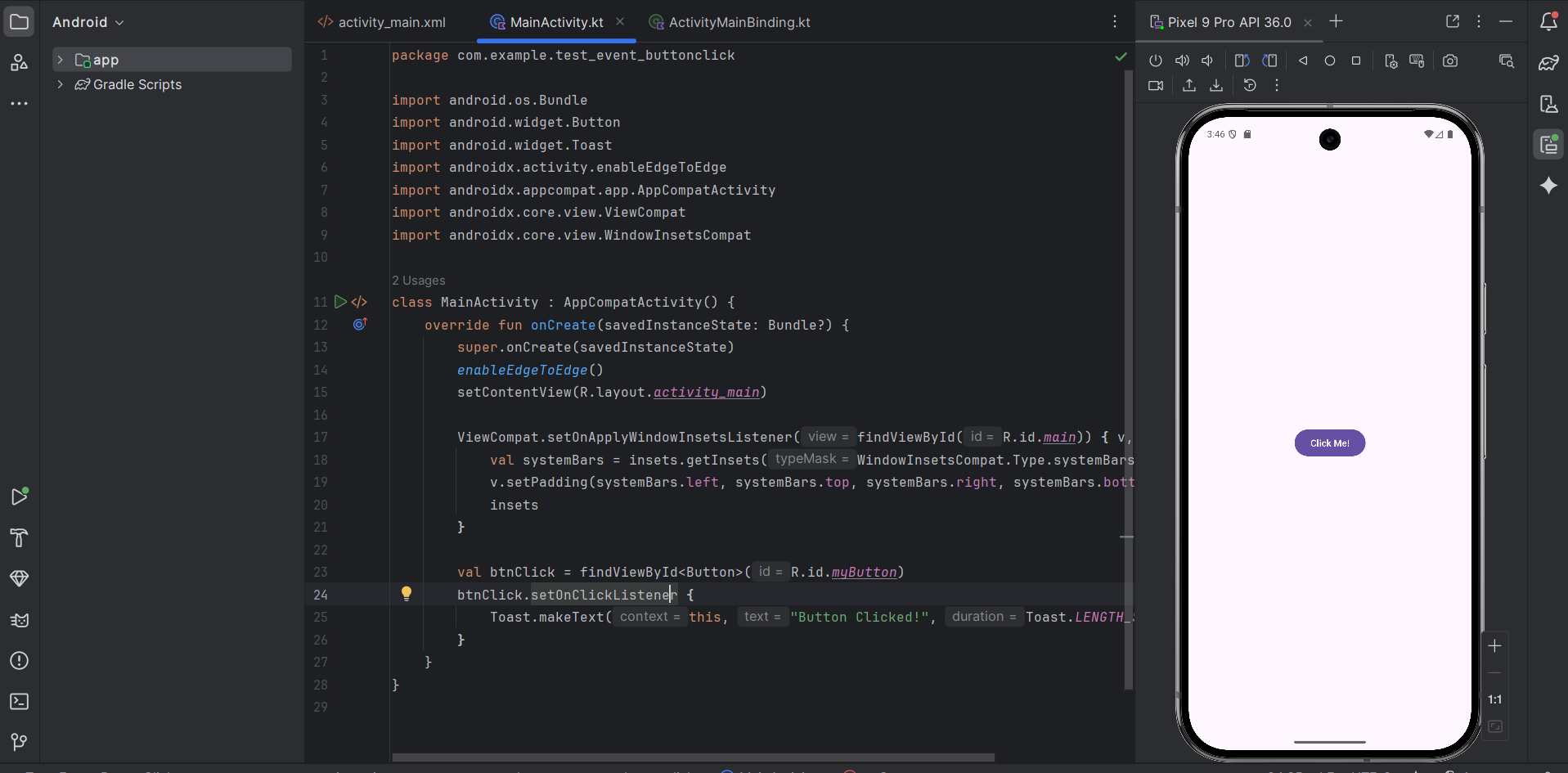Image resolution: width=1568 pixels, height=773 pixels.
Task: Open the Android project view dropdown
Action: pyautogui.click(x=88, y=22)
